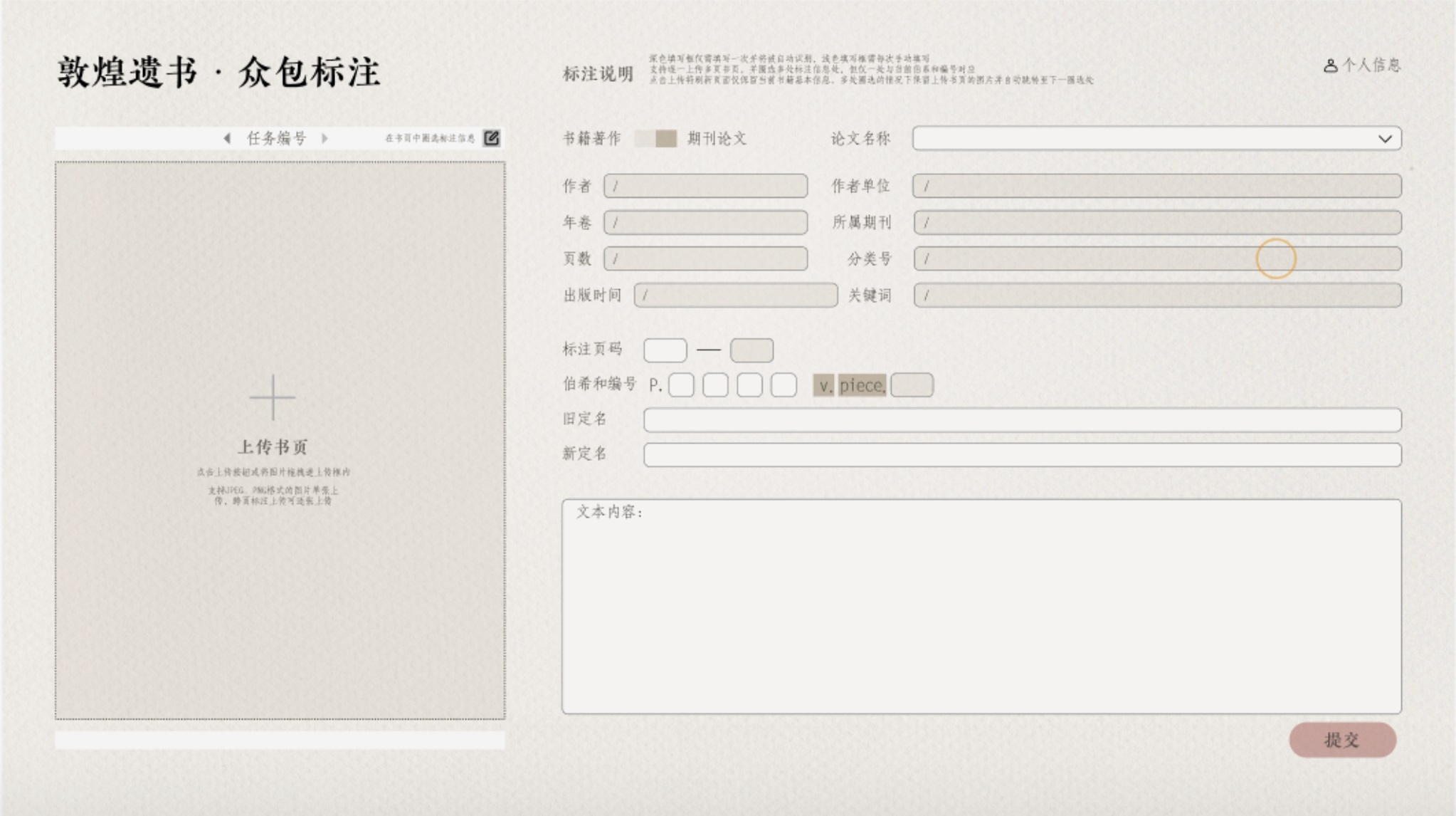This screenshot has width=1456, height=816.
Task: Expand the 论文名称 dropdown arrow
Action: pyautogui.click(x=1384, y=139)
